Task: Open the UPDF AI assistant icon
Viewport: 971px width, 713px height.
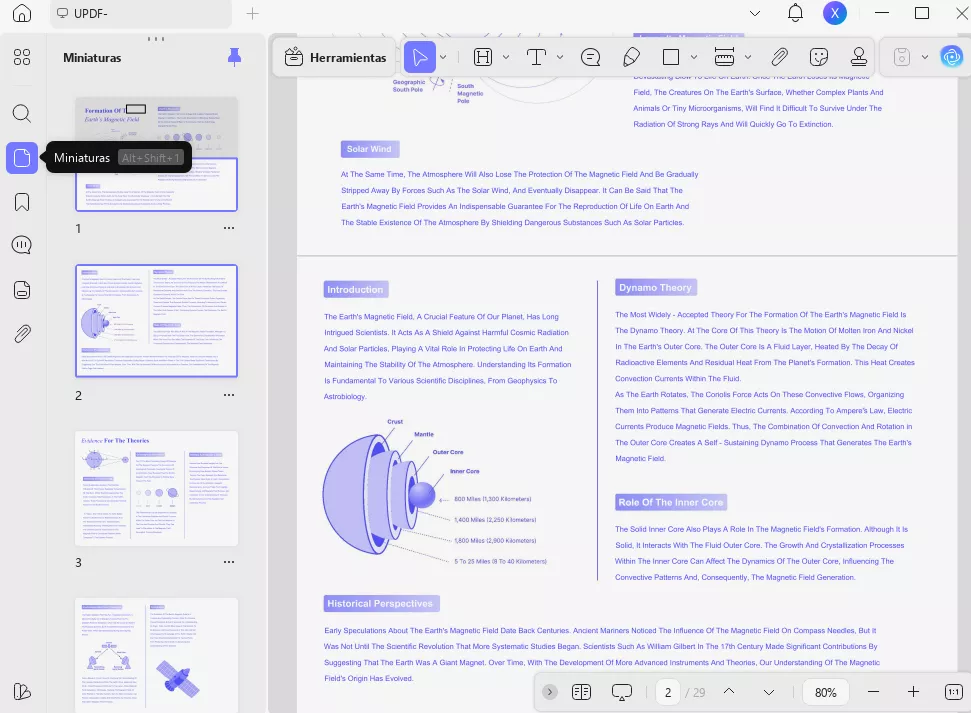Action: click(x=951, y=58)
